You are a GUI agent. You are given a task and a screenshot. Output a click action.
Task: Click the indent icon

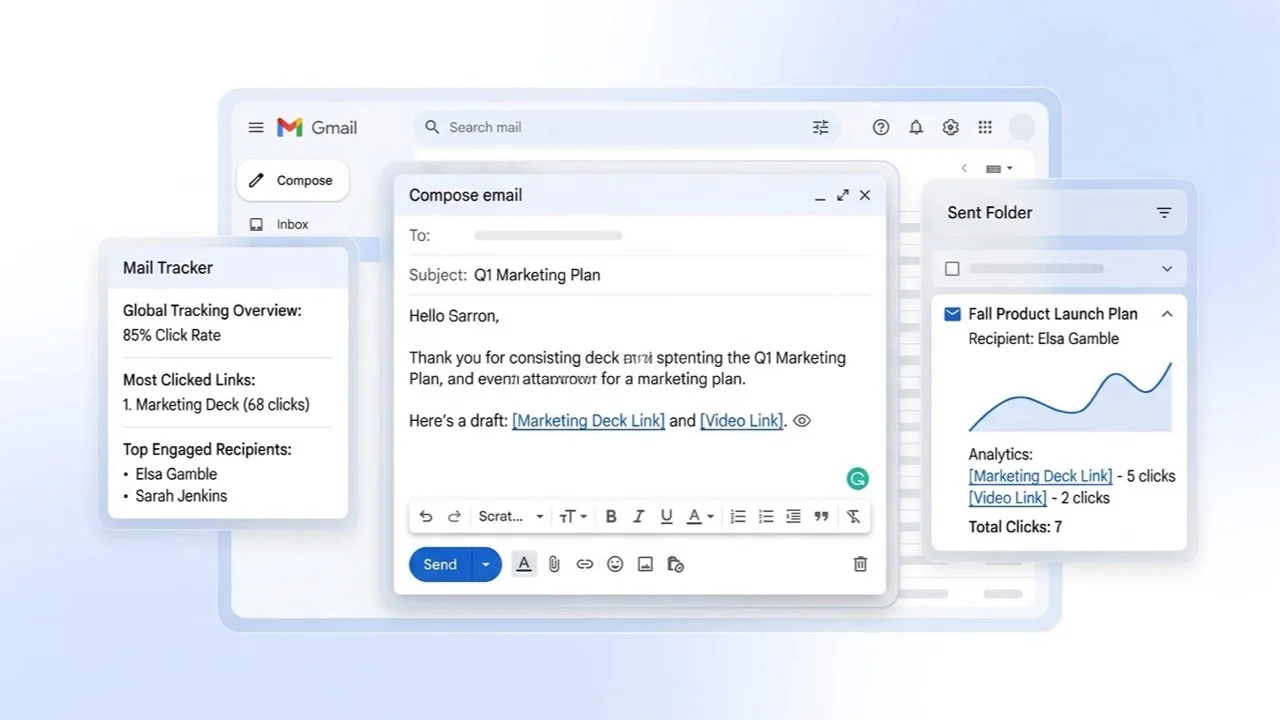pyautogui.click(x=793, y=516)
